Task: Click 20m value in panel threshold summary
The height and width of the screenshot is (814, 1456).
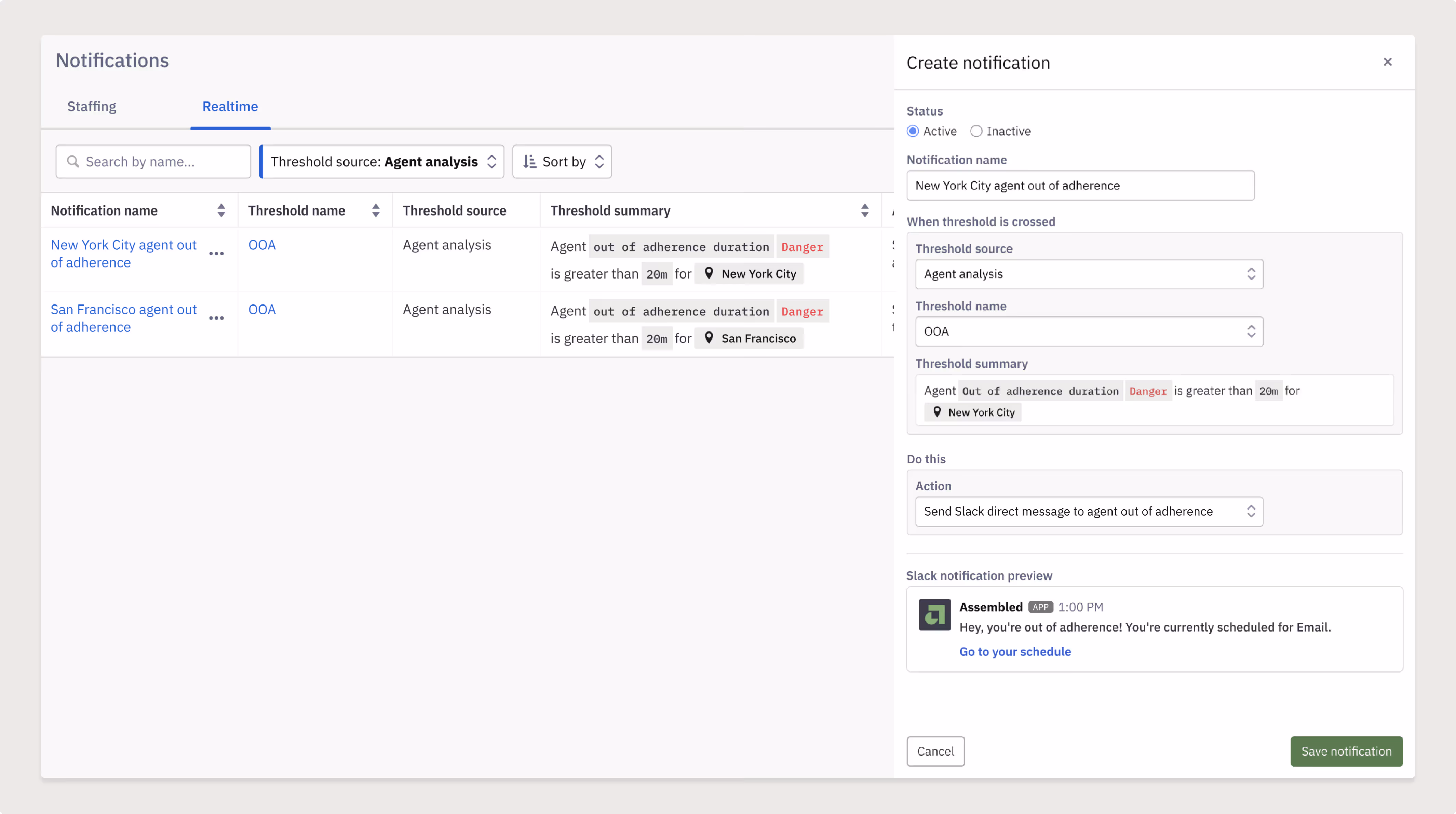Action: coord(1268,391)
